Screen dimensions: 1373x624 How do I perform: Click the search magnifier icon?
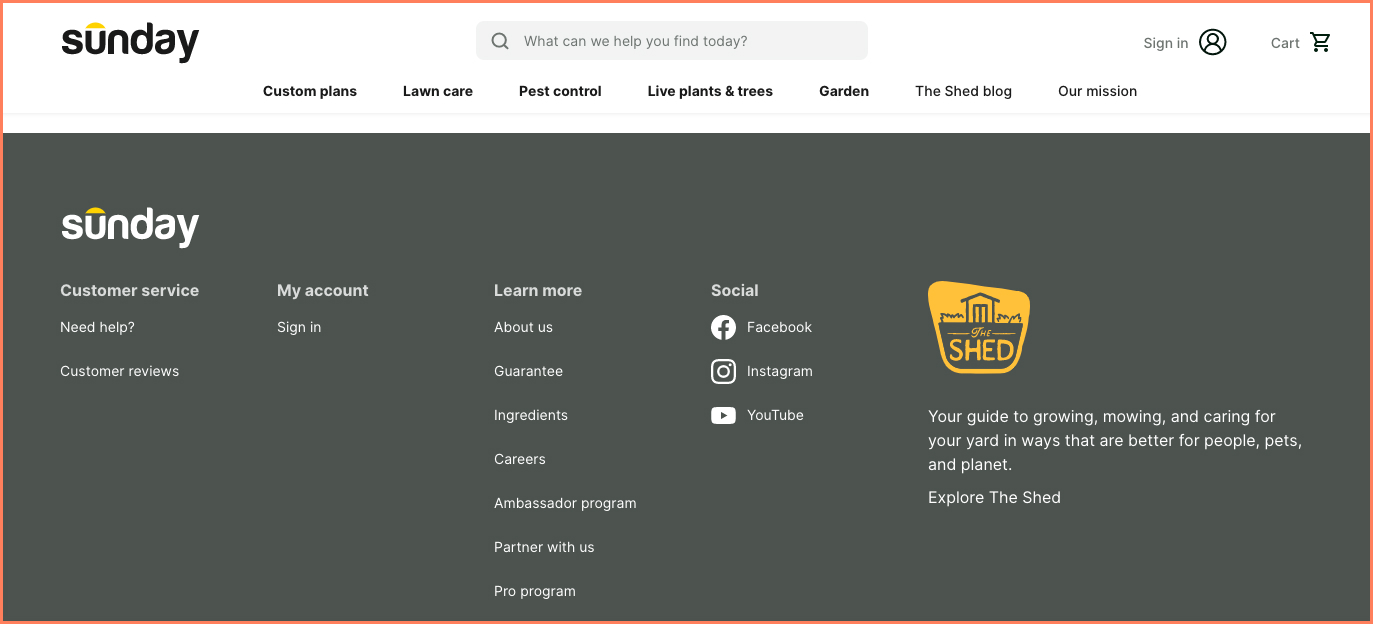click(x=500, y=41)
